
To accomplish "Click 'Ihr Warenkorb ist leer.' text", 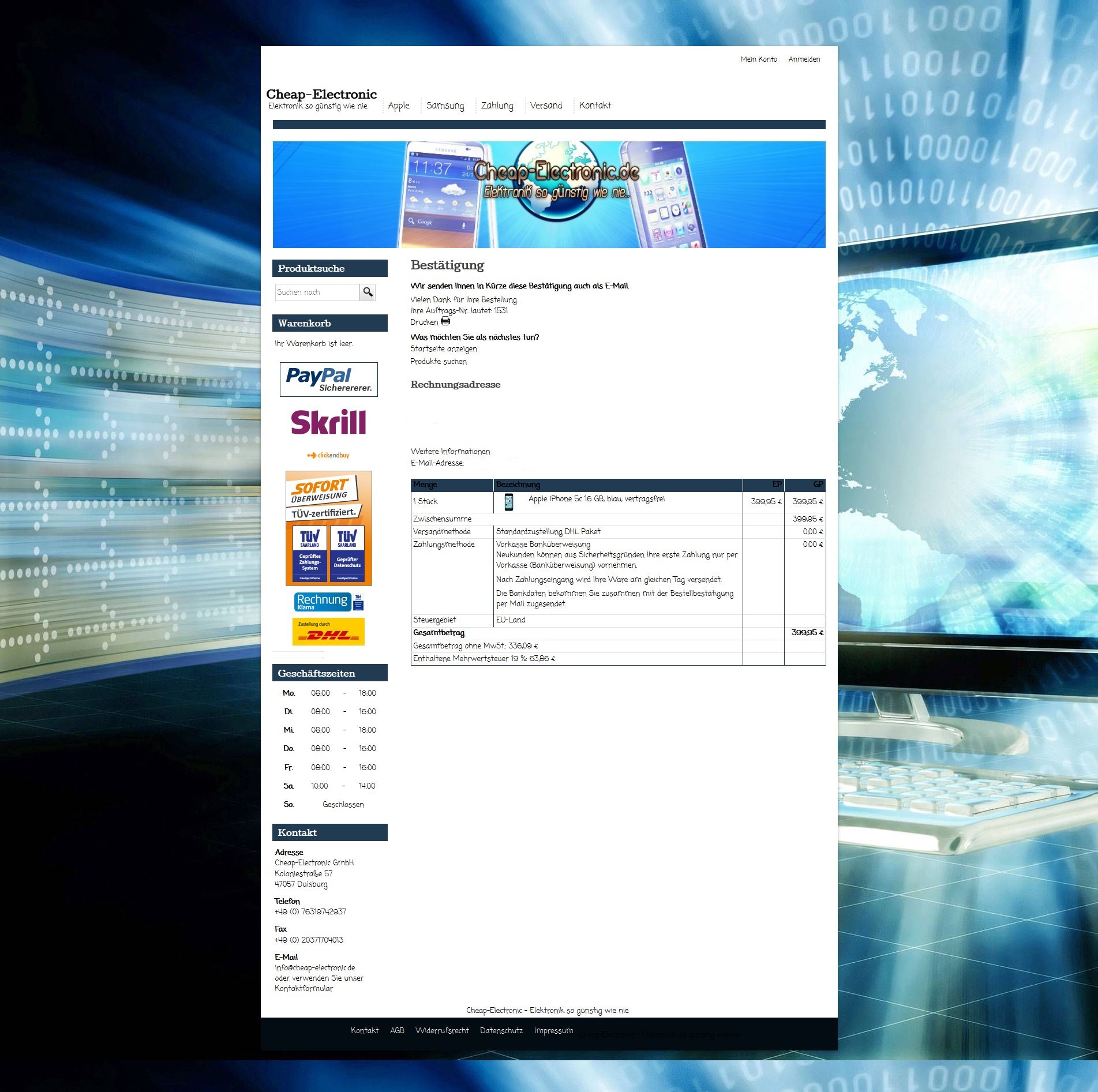I will [314, 344].
